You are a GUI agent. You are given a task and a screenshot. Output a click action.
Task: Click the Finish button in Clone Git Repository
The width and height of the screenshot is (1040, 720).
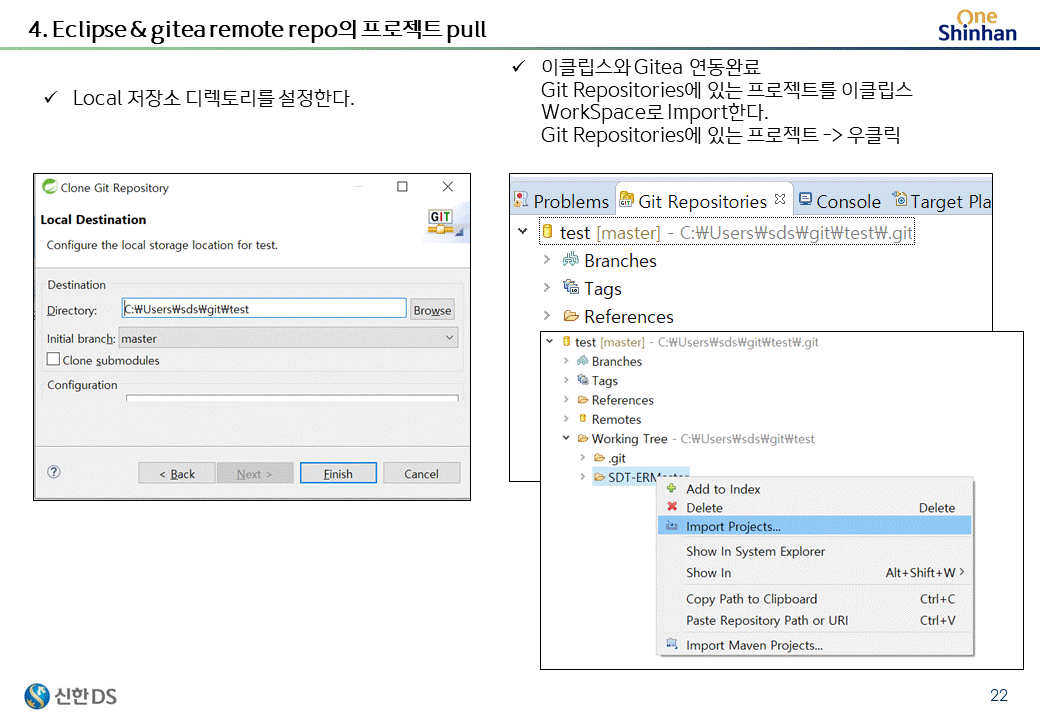click(338, 473)
